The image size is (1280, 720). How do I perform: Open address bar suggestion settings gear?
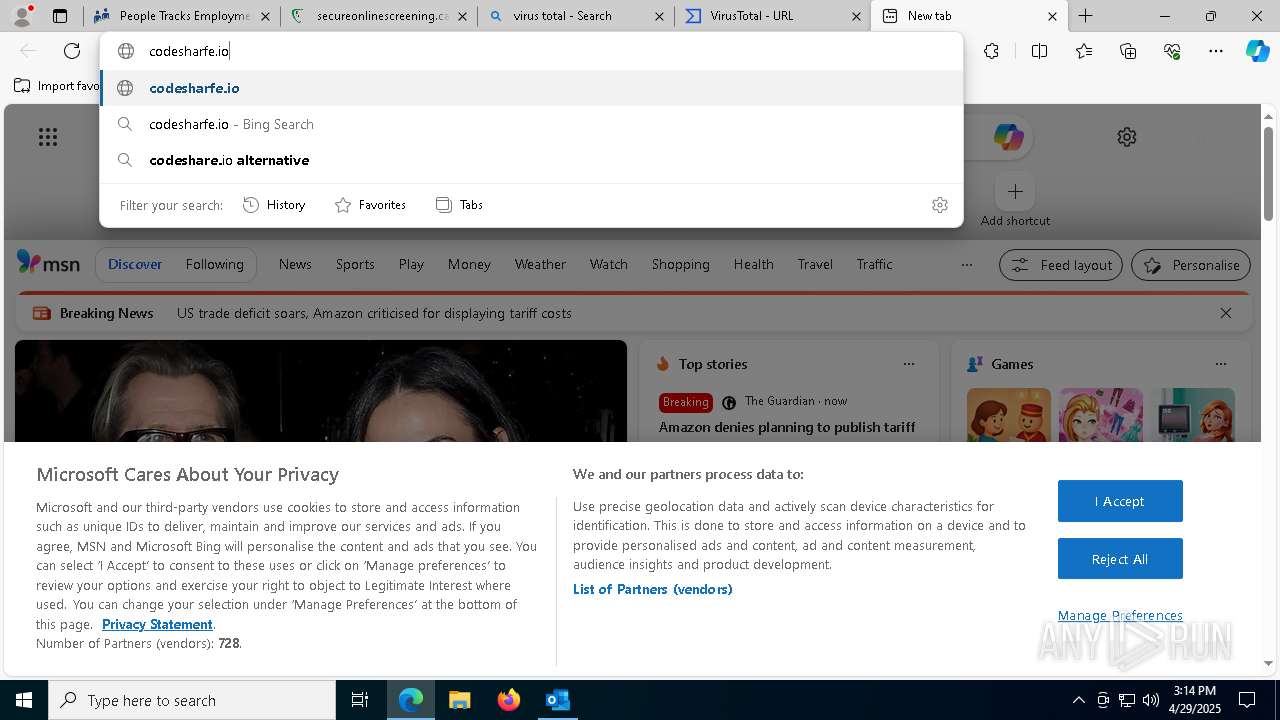tap(939, 205)
